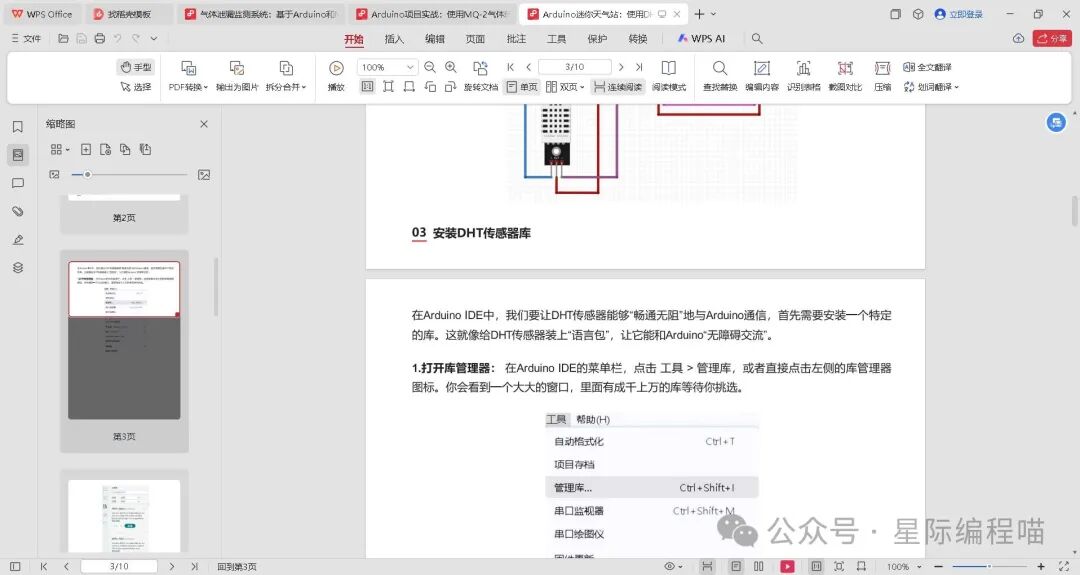Click 编辑内容 edit content tool
1080x575 pixels.
(762, 76)
